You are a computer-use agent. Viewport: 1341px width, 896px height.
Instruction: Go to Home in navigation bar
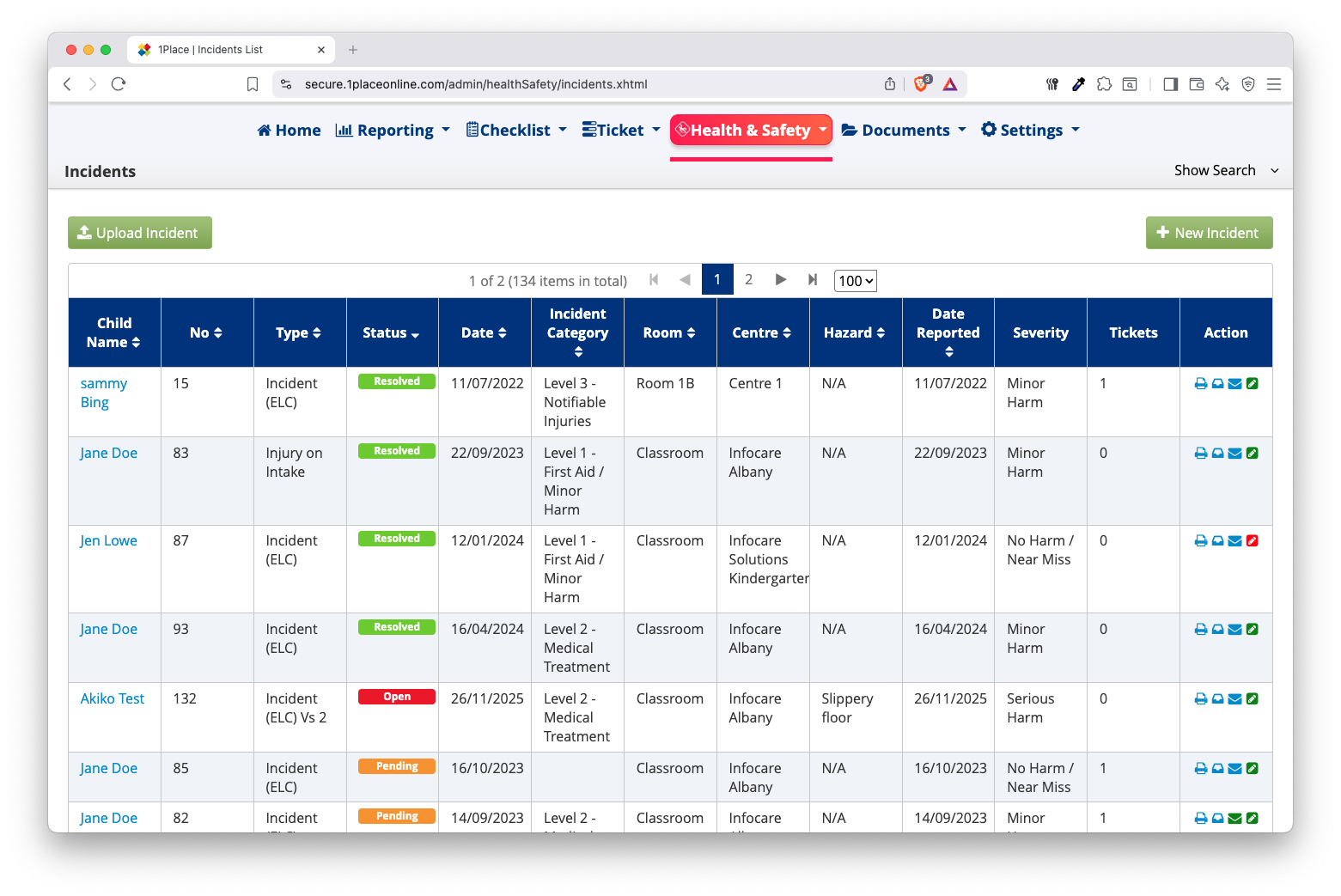coord(289,131)
